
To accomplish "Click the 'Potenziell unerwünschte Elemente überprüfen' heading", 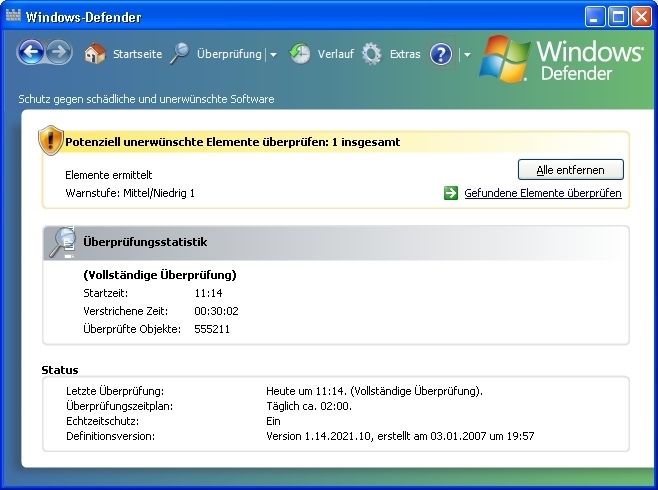I will [x=232, y=142].
